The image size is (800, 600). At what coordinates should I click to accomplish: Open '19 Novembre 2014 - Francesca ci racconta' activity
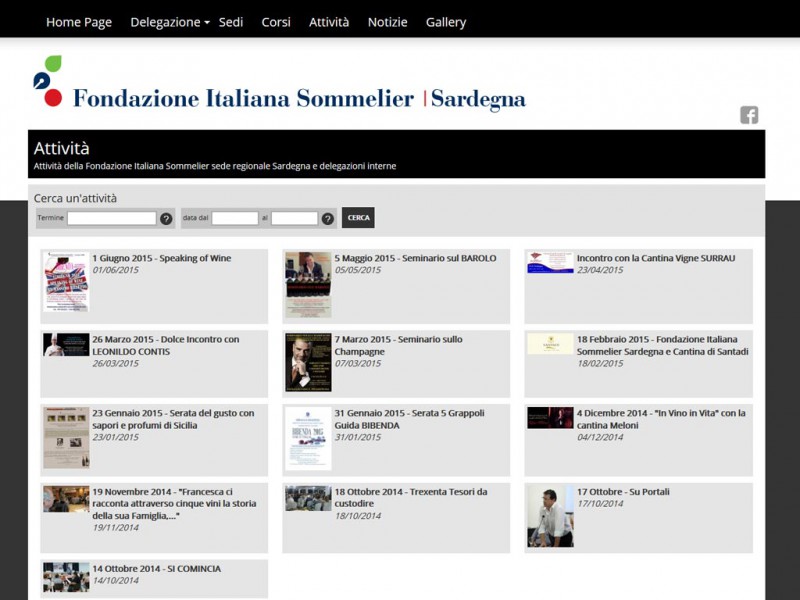click(174, 504)
